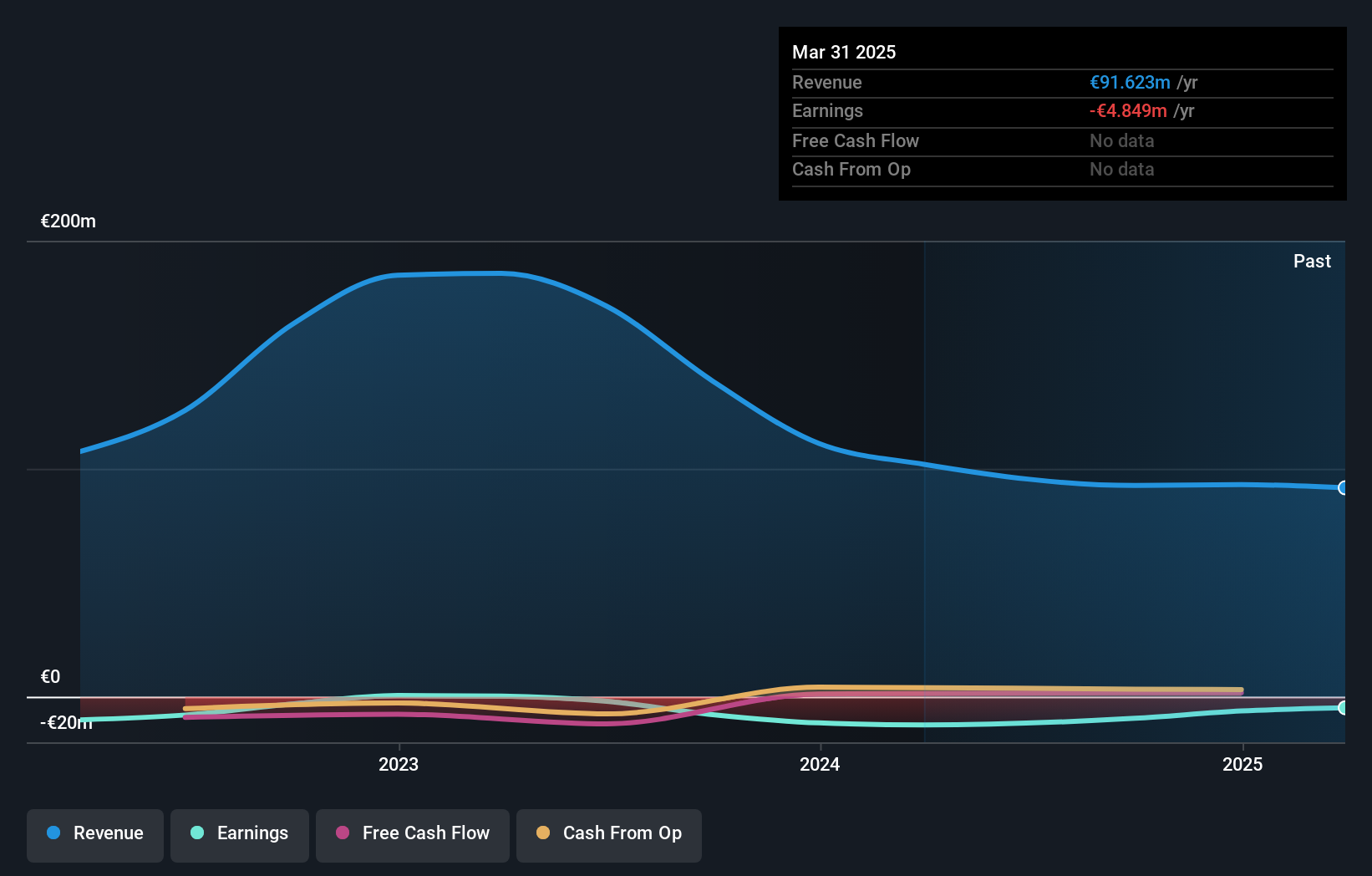Toggle the Free Cash Flow legend button
The height and width of the screenshot is (876, 1372).
click(413, 835)
